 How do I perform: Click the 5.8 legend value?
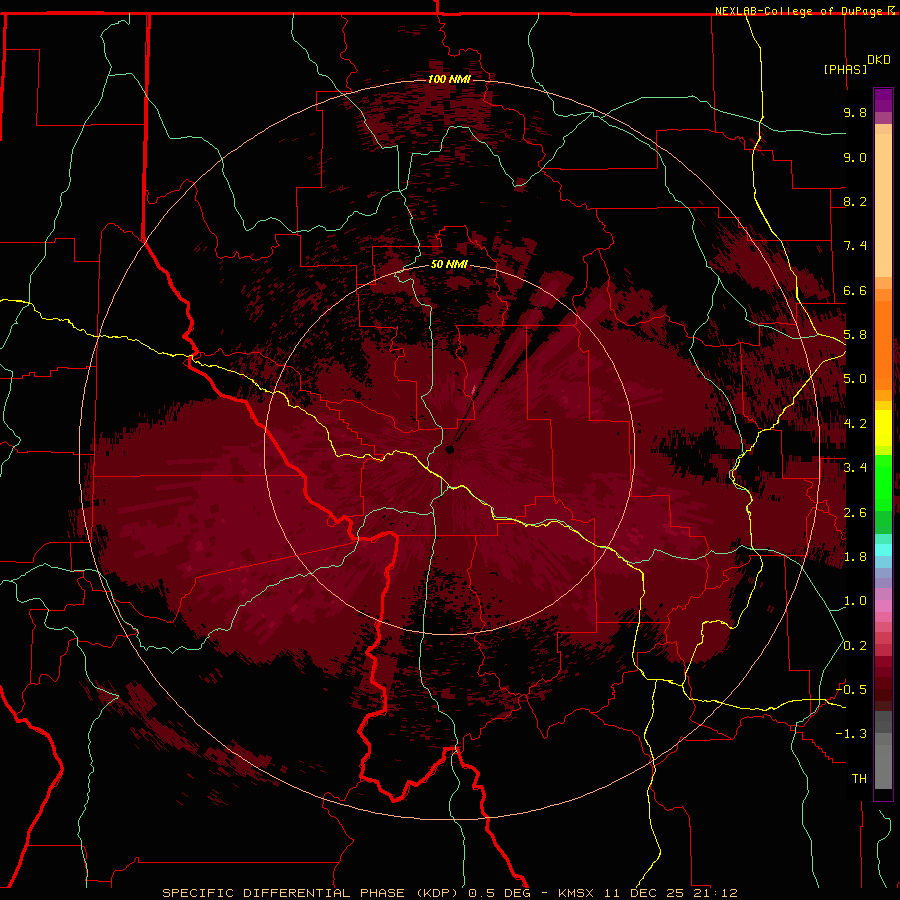tap(855, 335)
